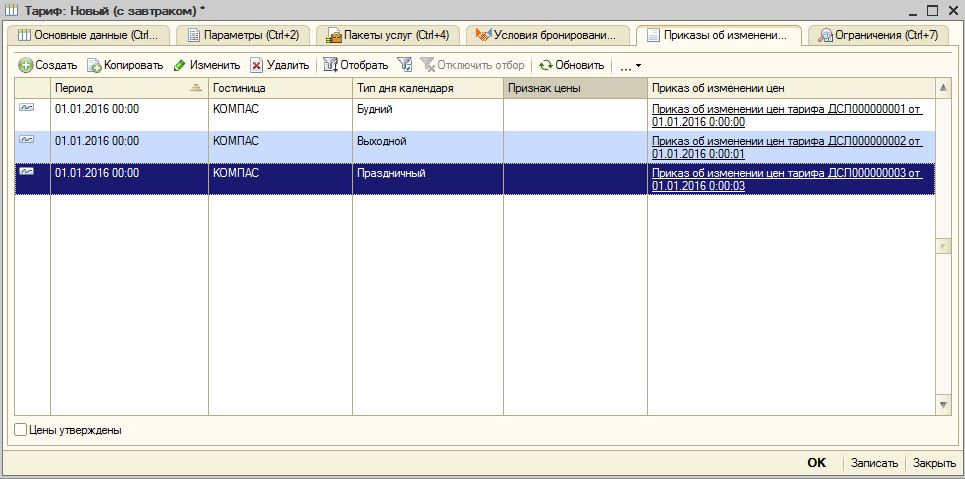965x479 pixels.
Task: Click the row icon of the Праздничный record
Action: [26, 172]
